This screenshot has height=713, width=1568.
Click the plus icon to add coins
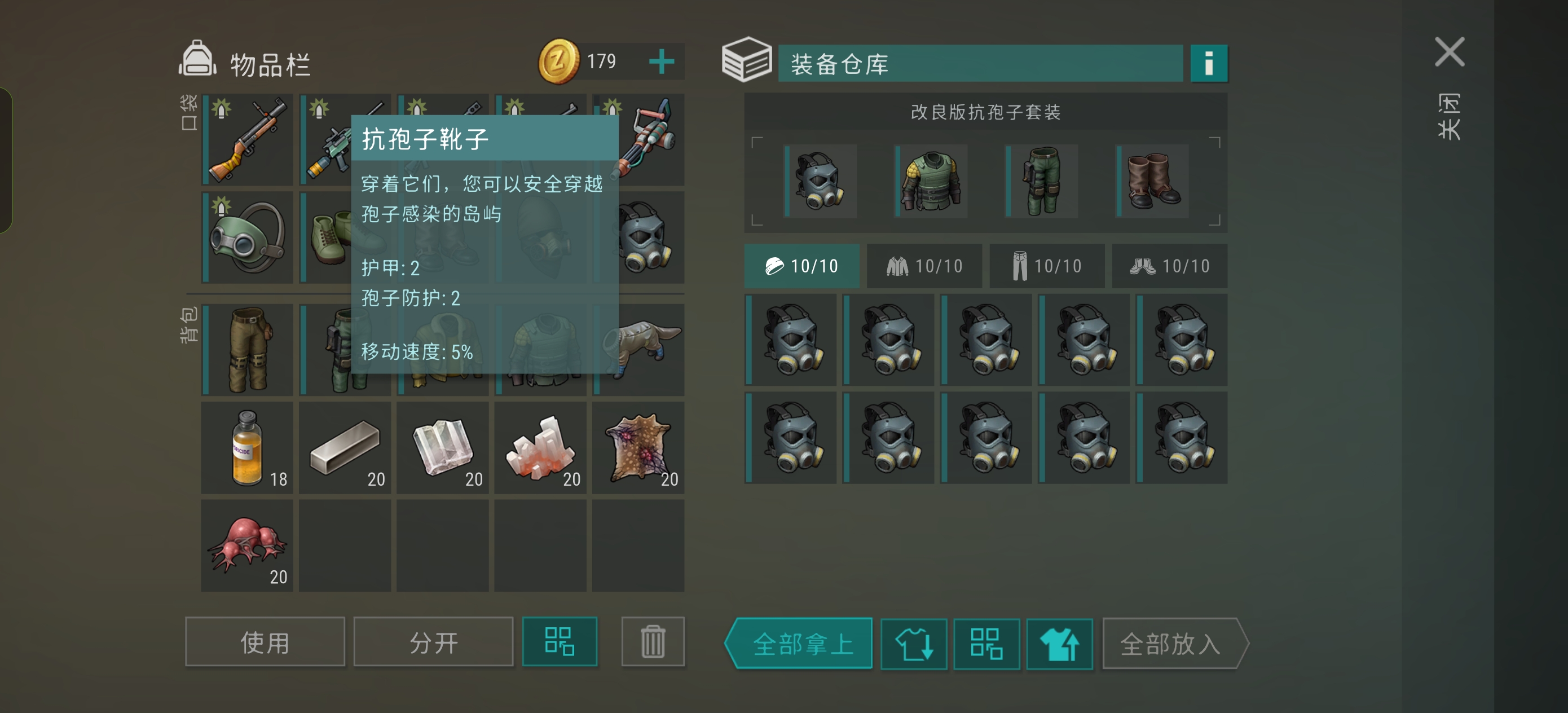tap(661, 61)
